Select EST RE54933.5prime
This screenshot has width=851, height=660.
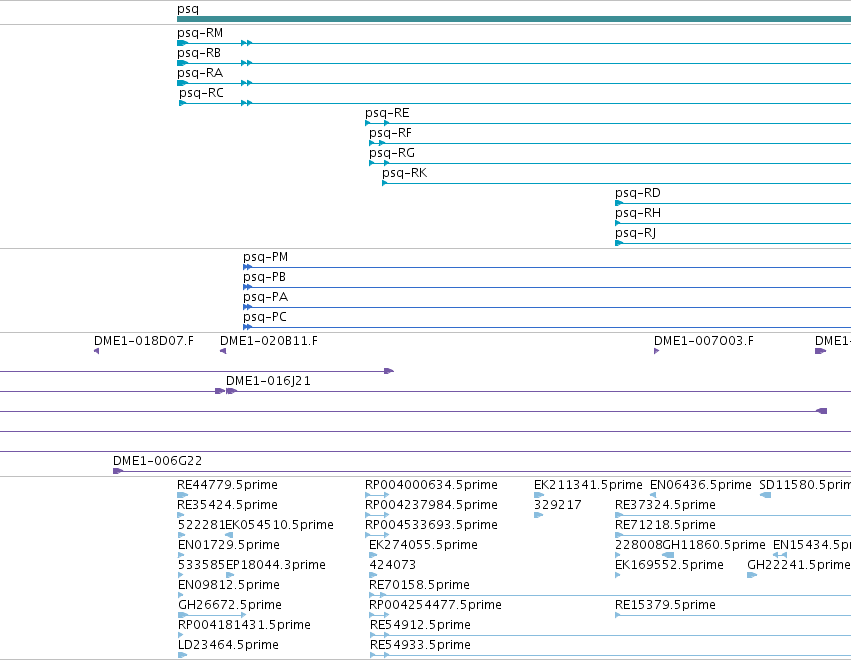pos(420,645)
